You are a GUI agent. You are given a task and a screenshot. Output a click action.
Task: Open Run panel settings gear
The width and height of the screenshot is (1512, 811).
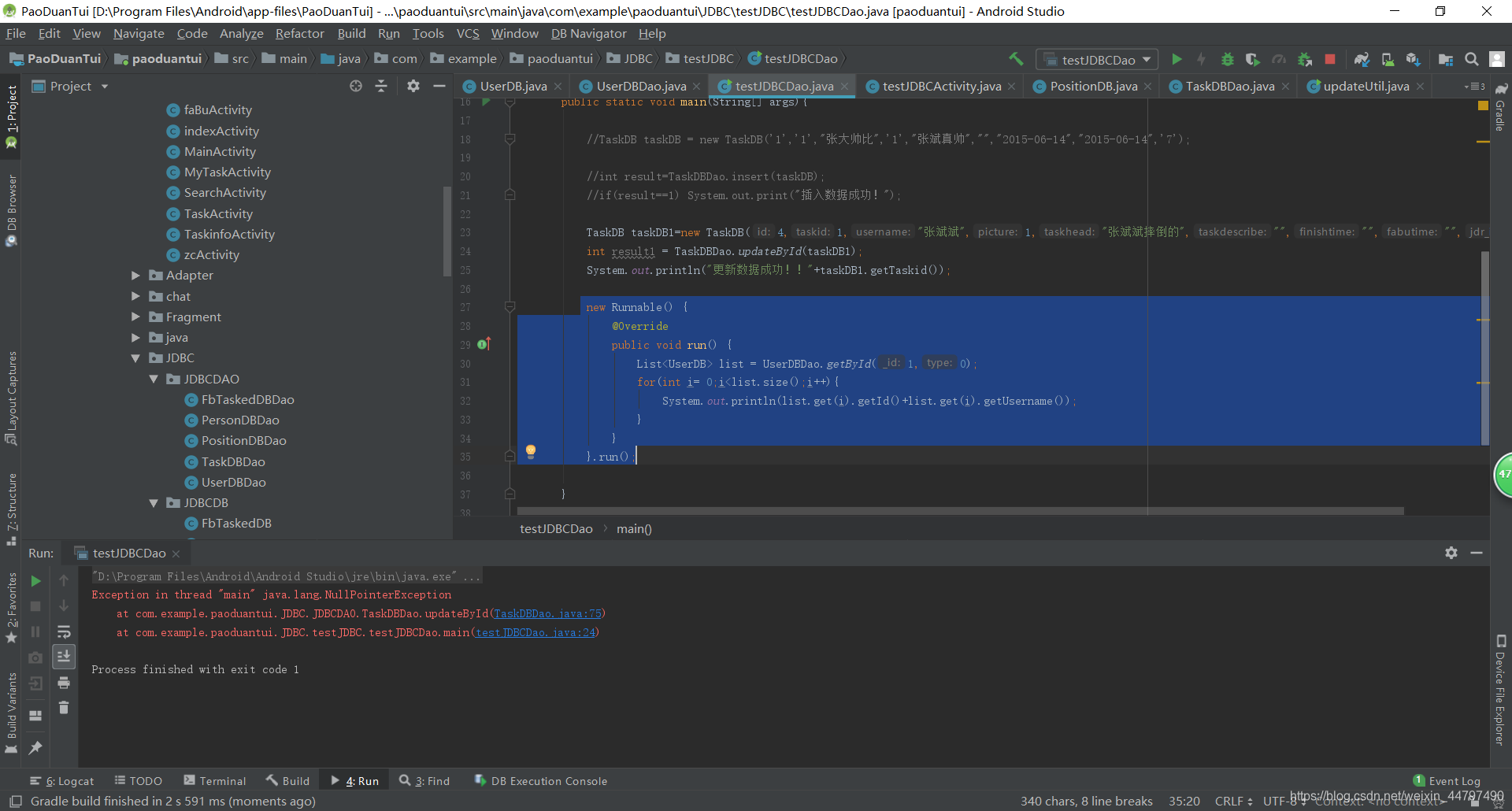(x=1451, y=553)
